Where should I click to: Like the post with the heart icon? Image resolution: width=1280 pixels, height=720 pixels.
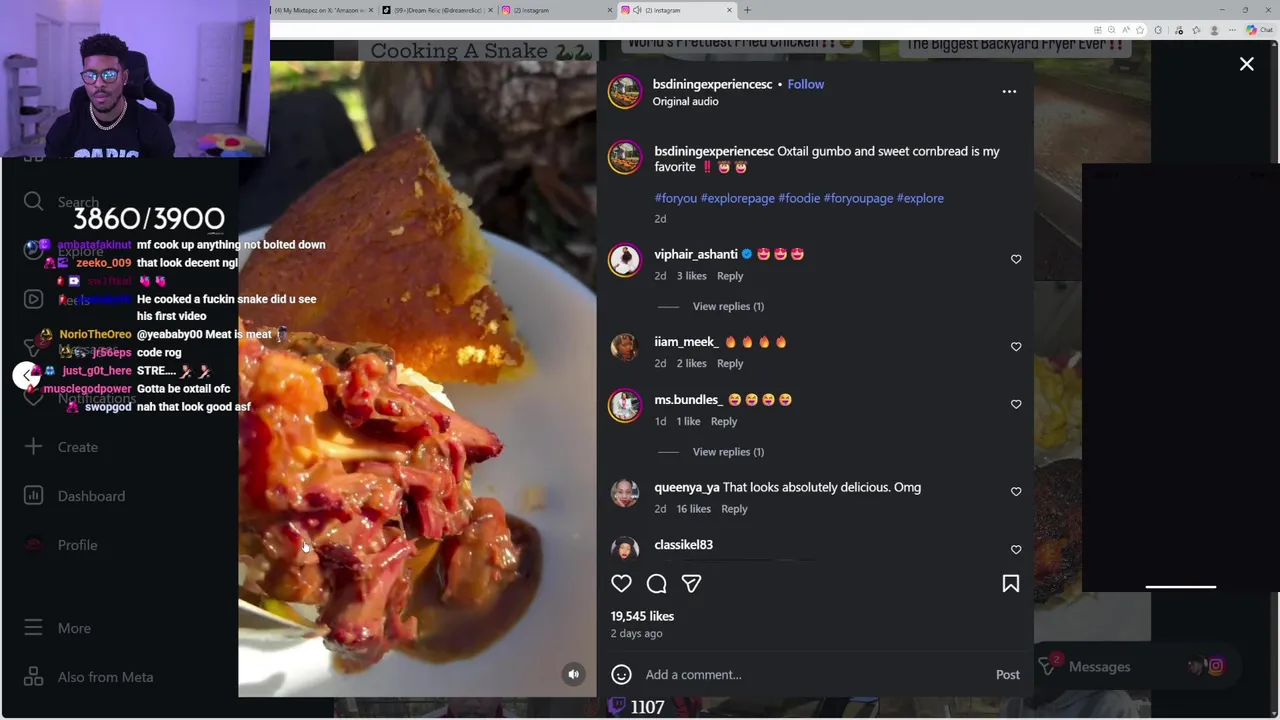click(x=621, y=584)
